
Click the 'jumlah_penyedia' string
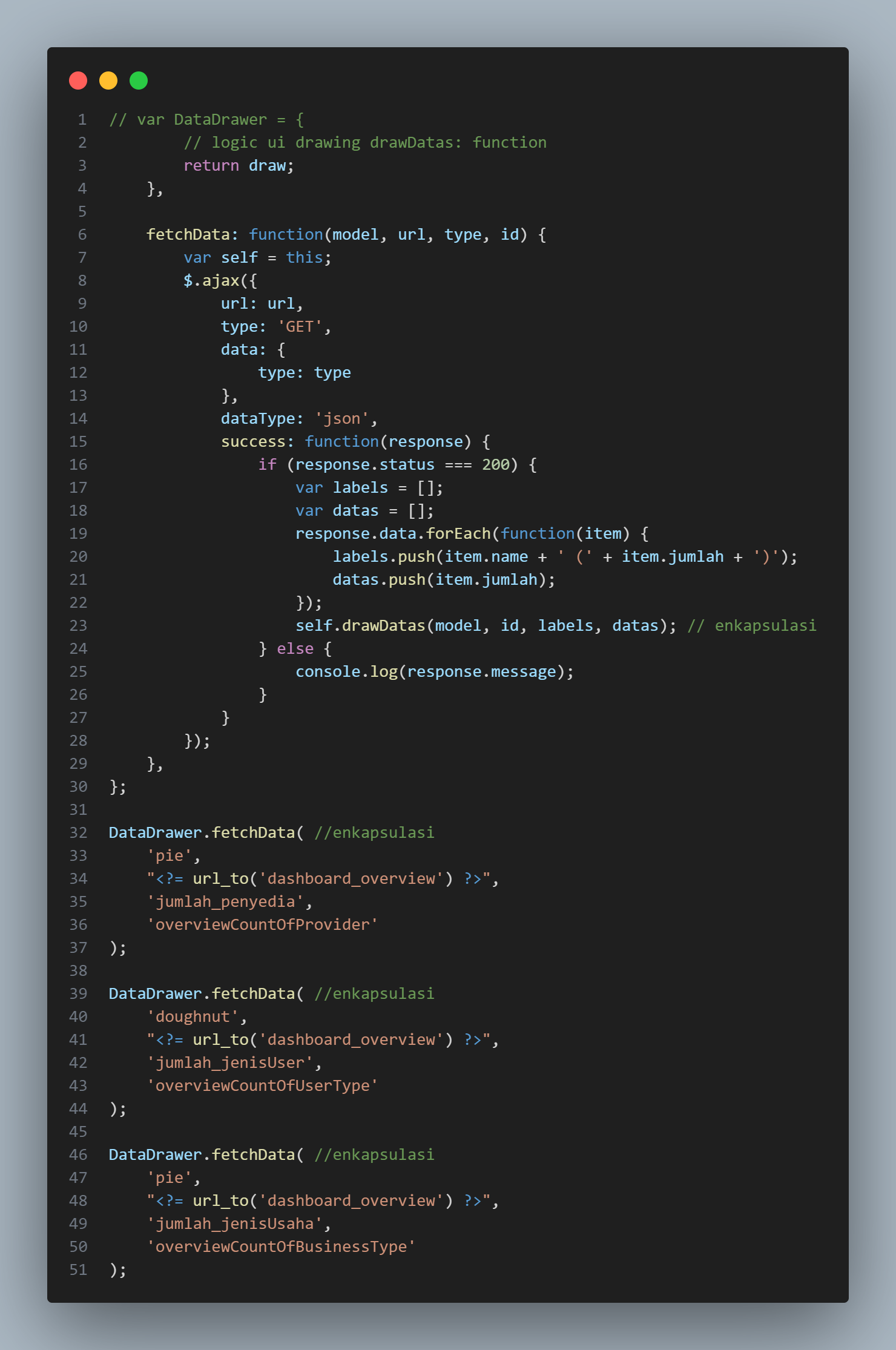point(225,902)
